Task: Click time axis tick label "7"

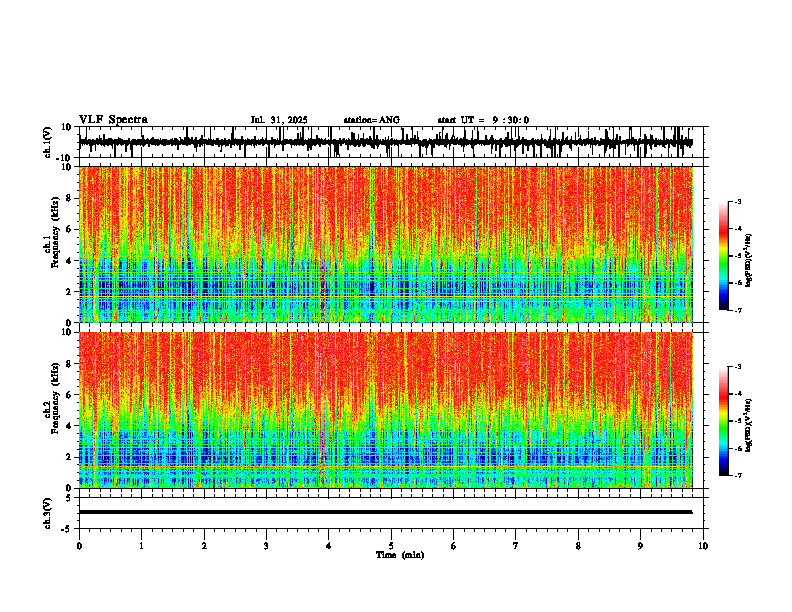Action: (x=516, y=546)
